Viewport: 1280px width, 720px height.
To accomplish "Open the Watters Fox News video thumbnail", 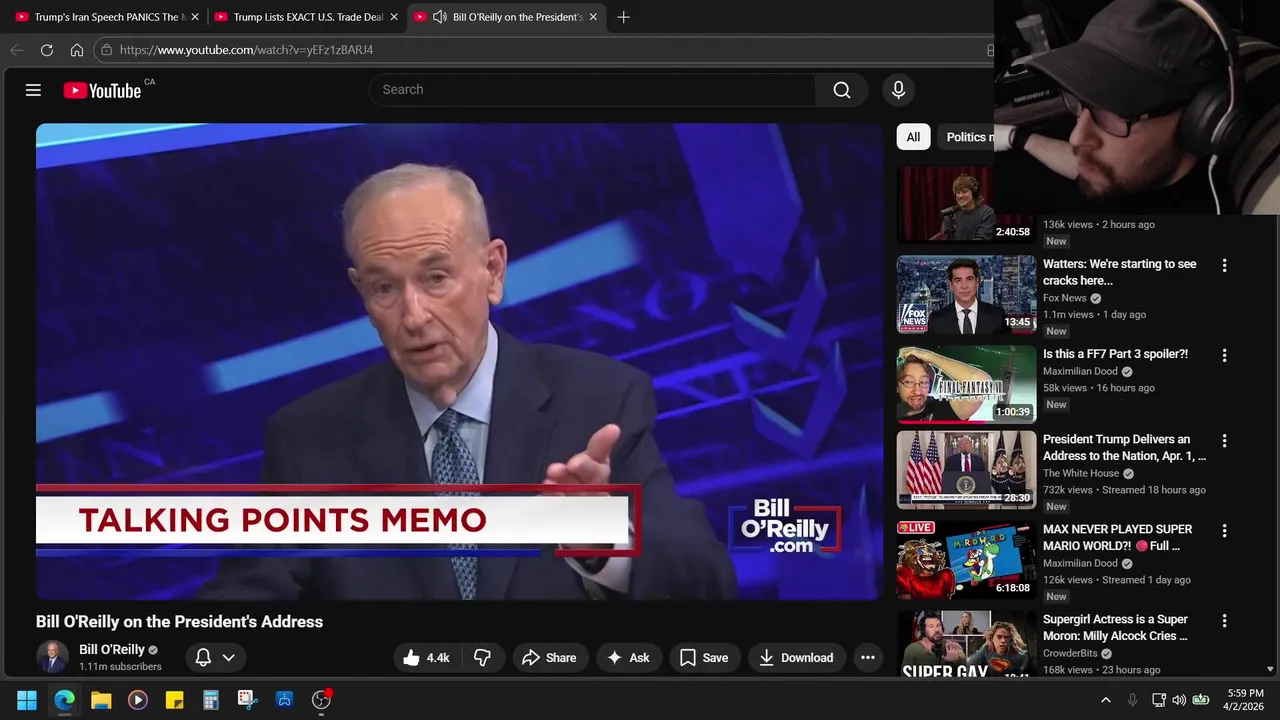I will (x=966, y=294).
